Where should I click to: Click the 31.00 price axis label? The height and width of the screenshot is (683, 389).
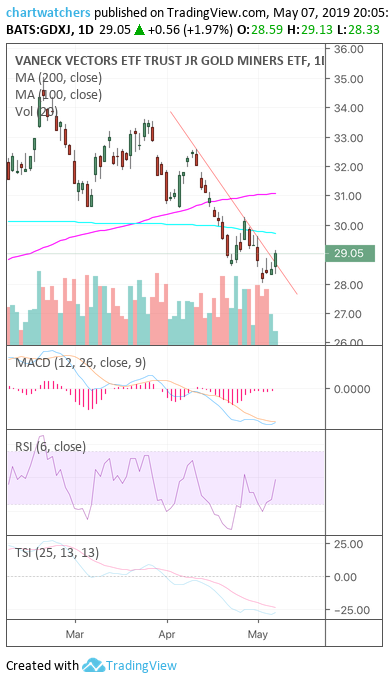click(348, 196)
